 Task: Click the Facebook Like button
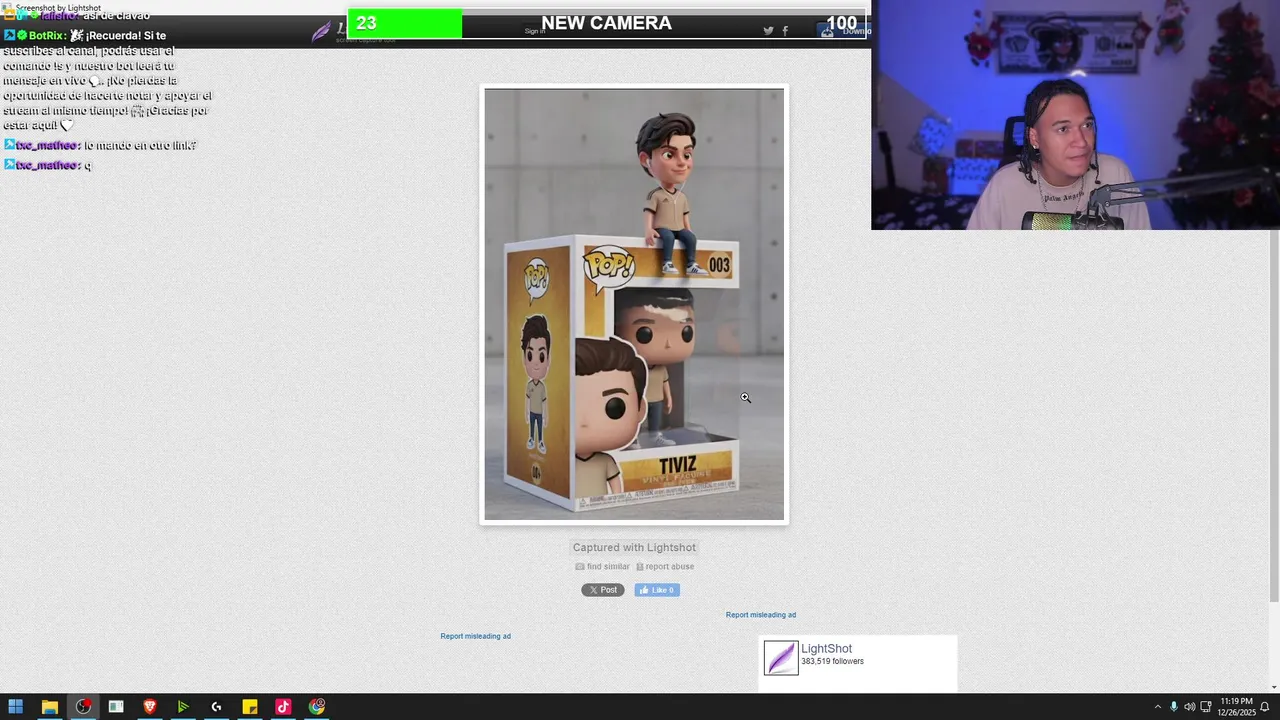coord(657,590)
